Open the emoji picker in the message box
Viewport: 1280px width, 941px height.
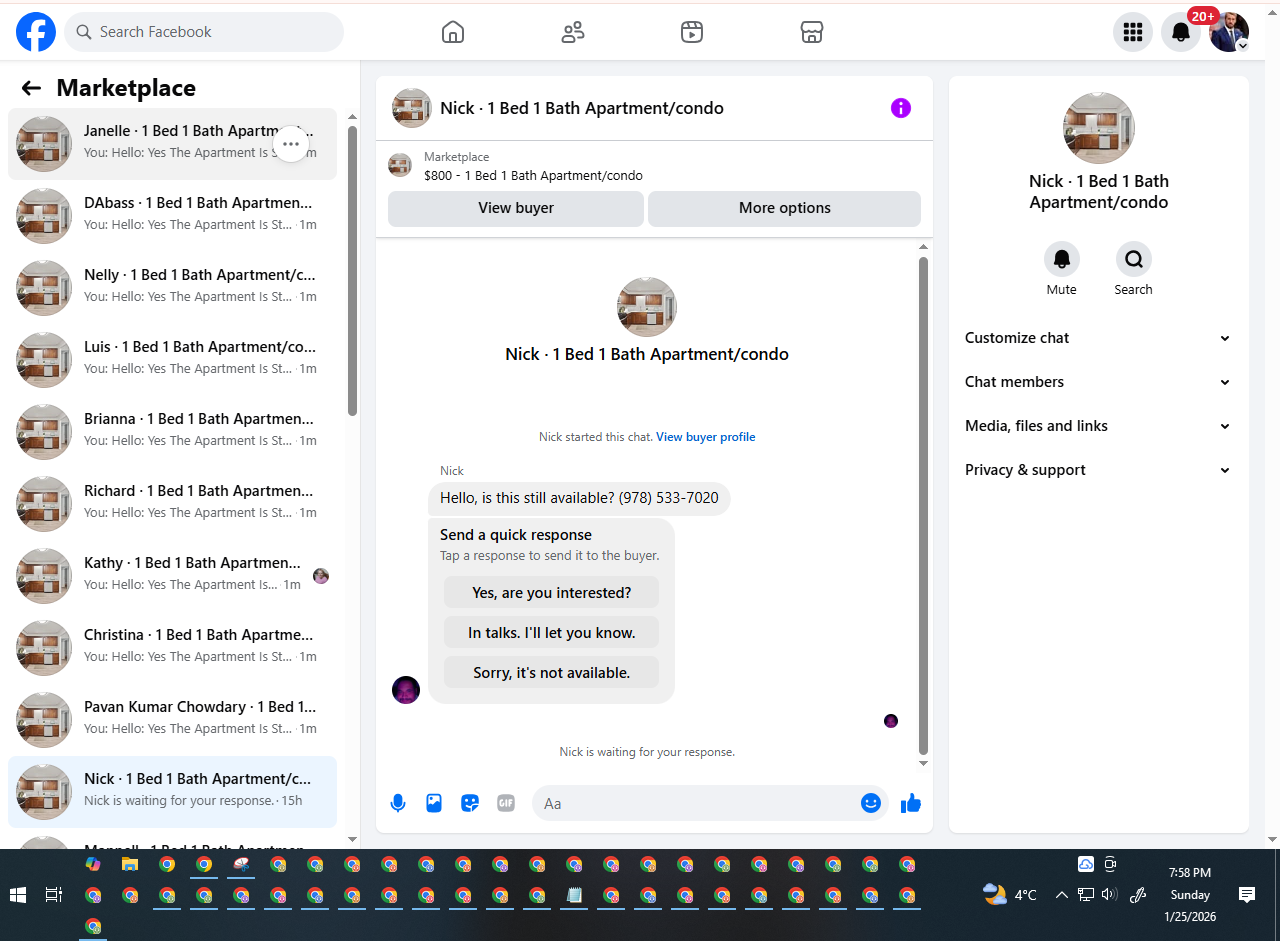pyautogui.click(x=871, y=803)
